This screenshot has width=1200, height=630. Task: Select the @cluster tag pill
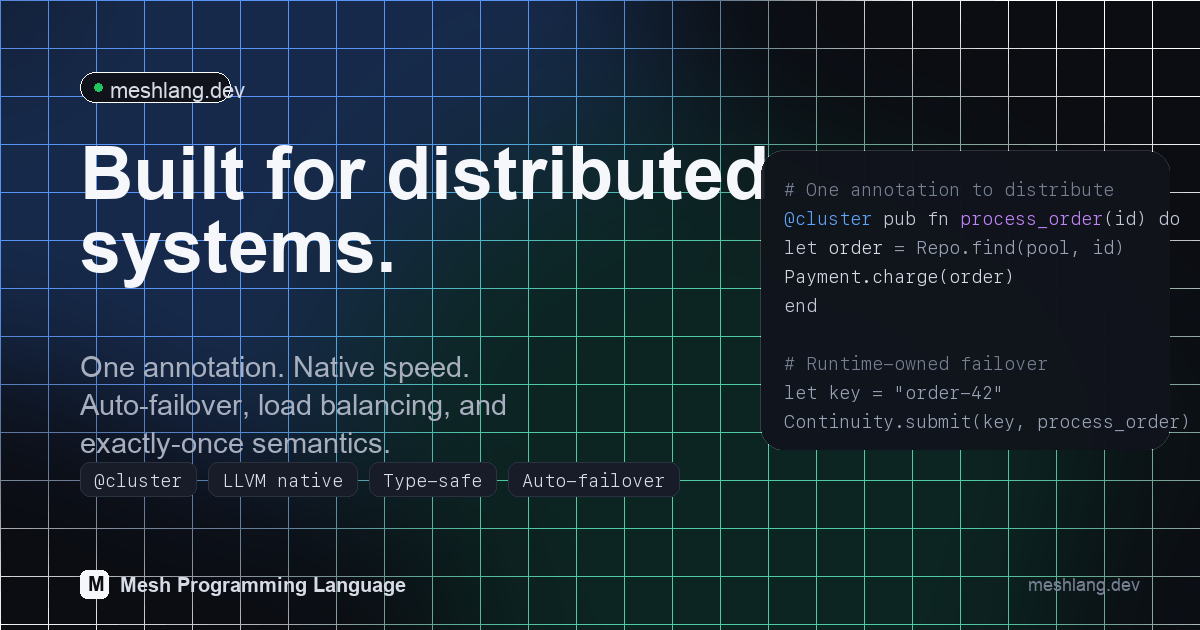138,481
